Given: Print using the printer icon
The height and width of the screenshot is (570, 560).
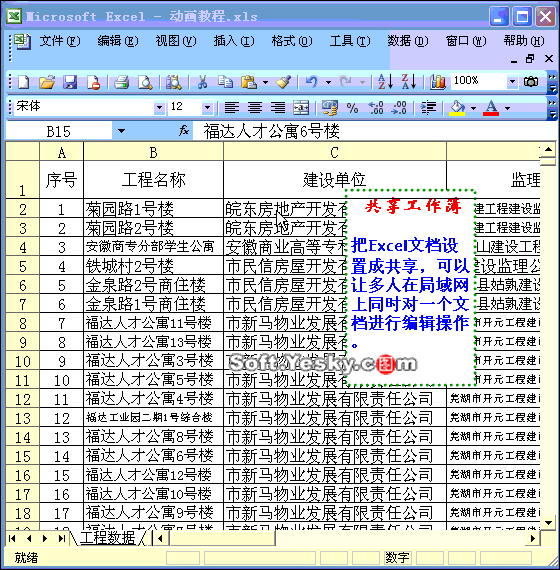Looking at the screenshot, I should [121, 82].
